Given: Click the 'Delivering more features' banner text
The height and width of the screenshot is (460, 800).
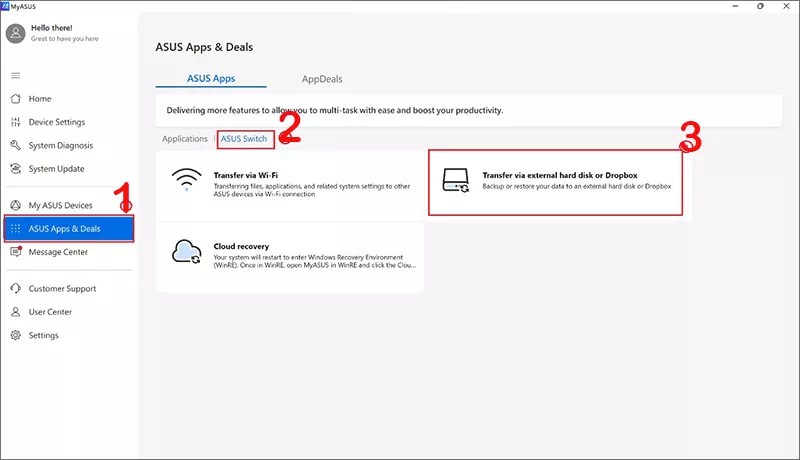Looking at the screenshot, I should (x=335, y=110).
